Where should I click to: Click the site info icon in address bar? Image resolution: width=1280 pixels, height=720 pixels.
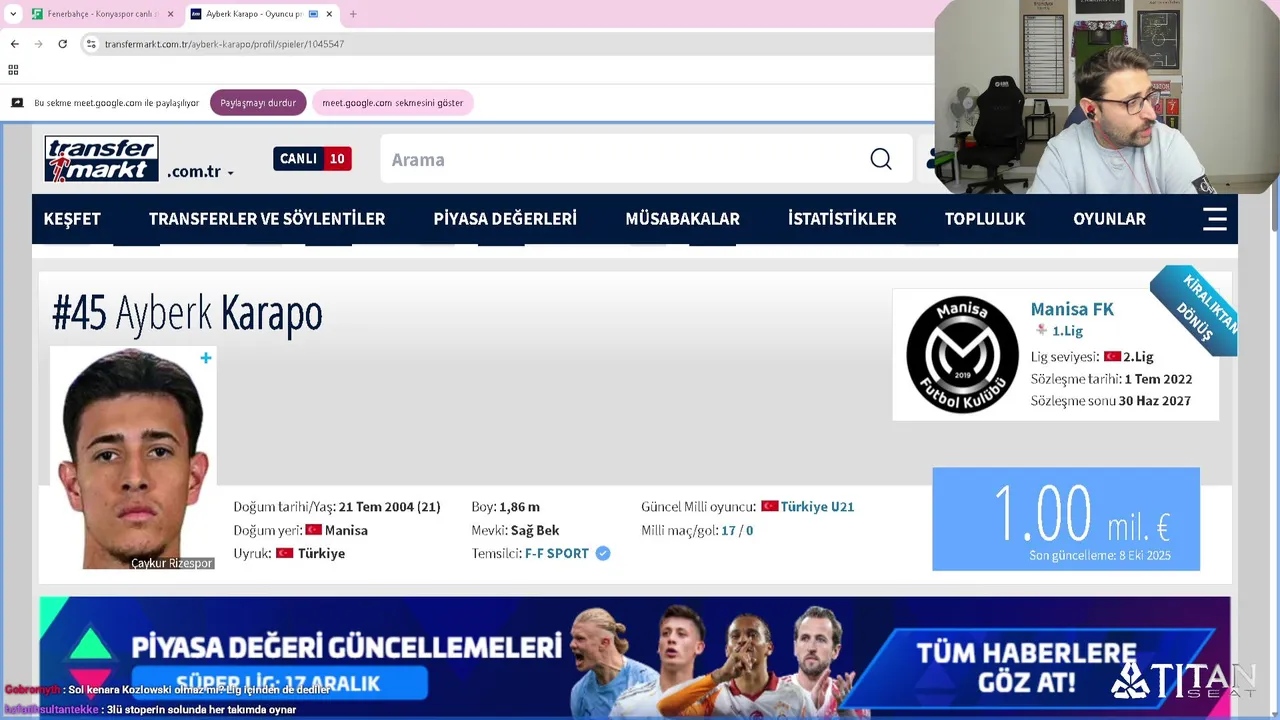(x=91, y=44)
